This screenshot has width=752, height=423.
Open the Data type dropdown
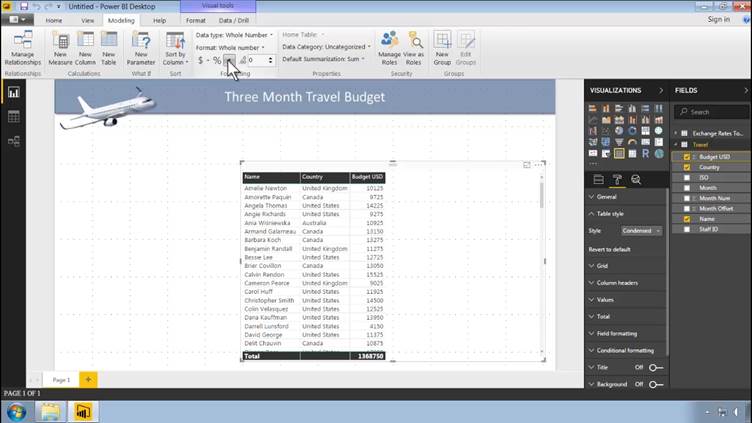point(230,35)
